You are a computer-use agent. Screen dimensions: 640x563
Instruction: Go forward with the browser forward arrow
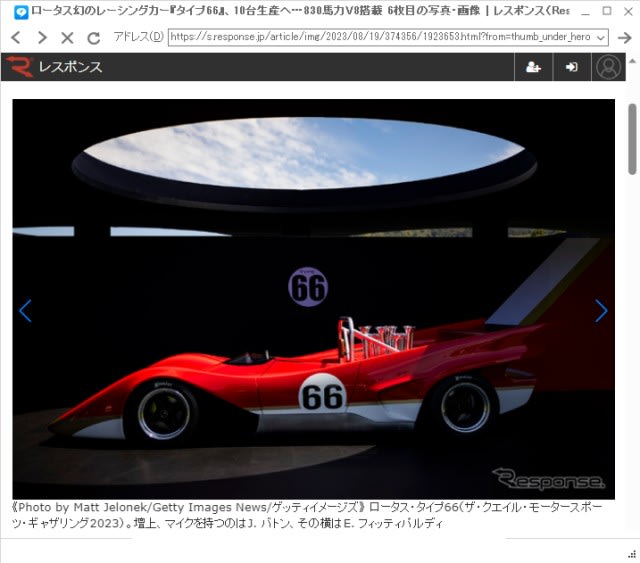pos(42,38)
